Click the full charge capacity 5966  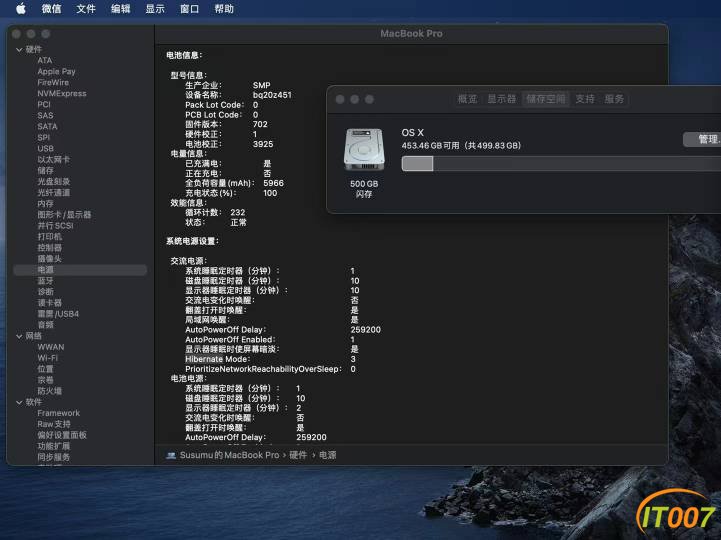click(x=273, y=184)
